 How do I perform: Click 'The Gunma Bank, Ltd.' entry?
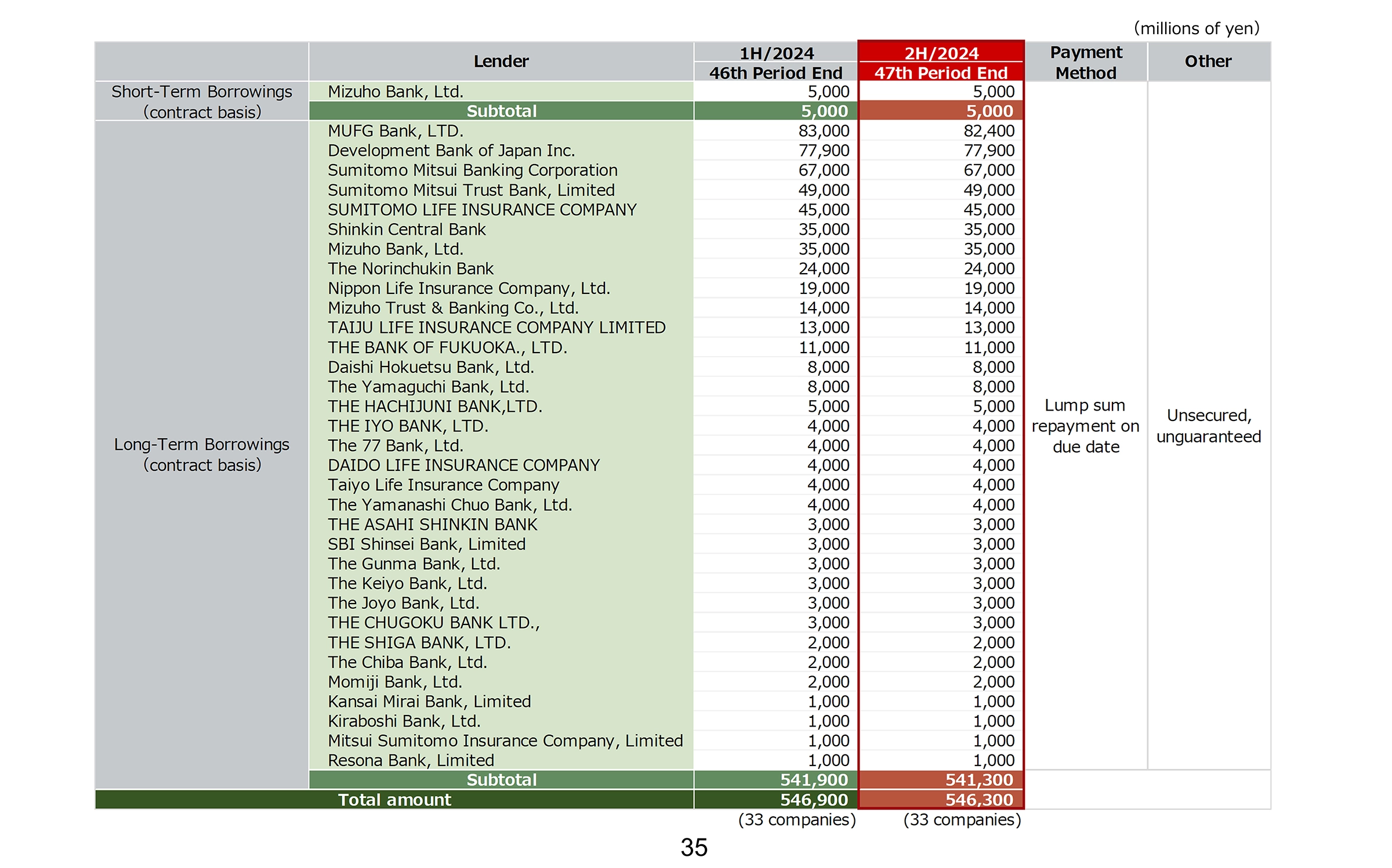coord(414,564)
